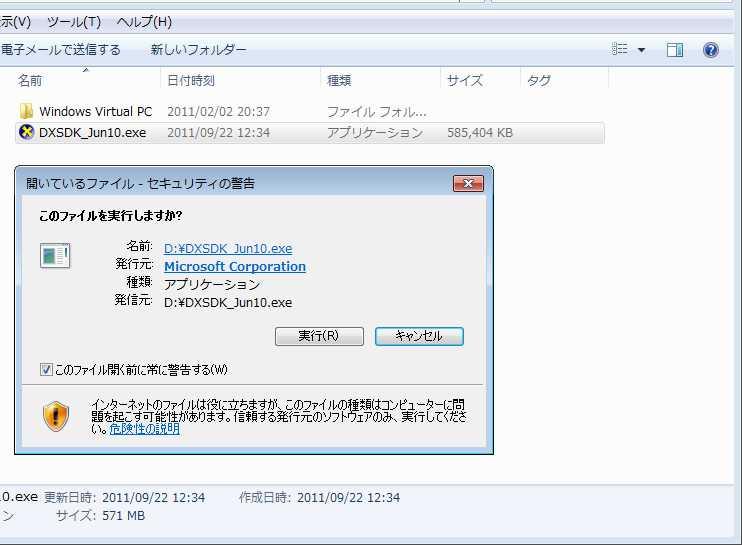The image size is (742, 545).
Task: Click the 2011/09/22 12:34 date cell in list
Action: click(x=219, y=133)
